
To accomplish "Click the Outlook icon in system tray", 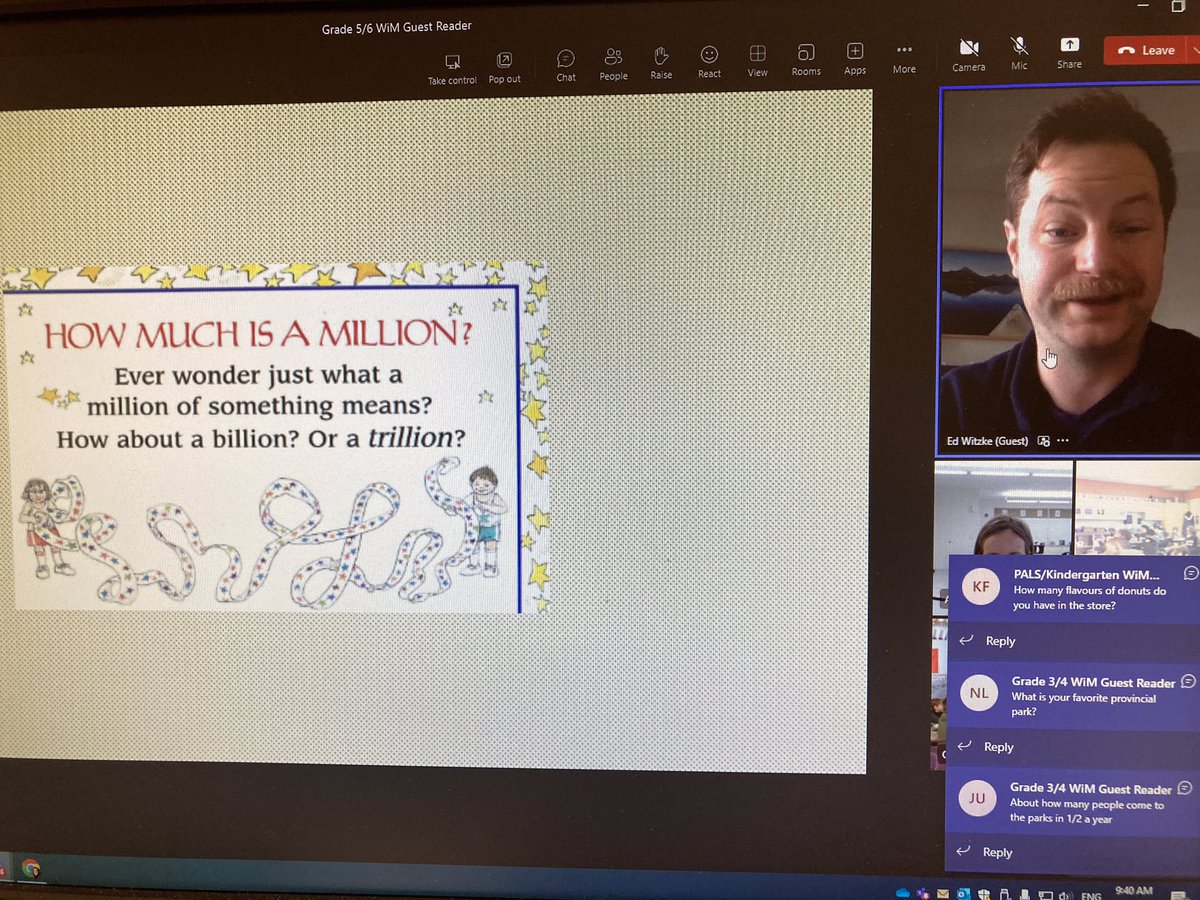I will pos(963,894).
